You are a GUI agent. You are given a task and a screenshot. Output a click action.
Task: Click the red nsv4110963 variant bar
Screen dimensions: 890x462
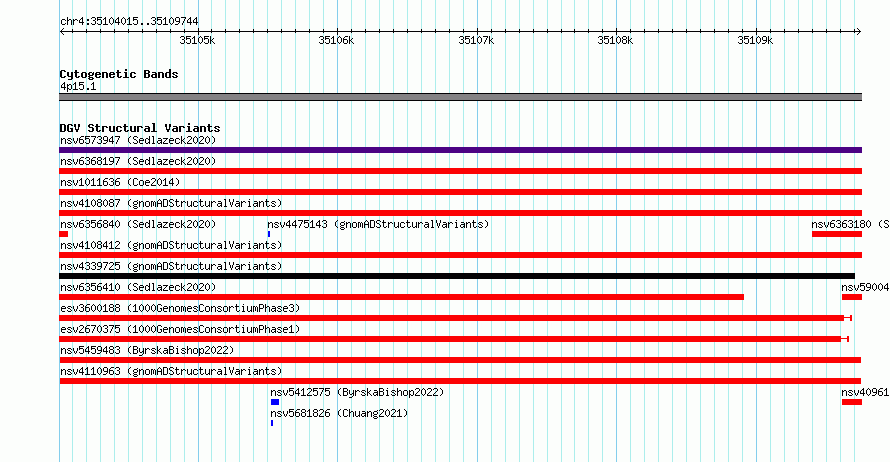pos(460,381)
